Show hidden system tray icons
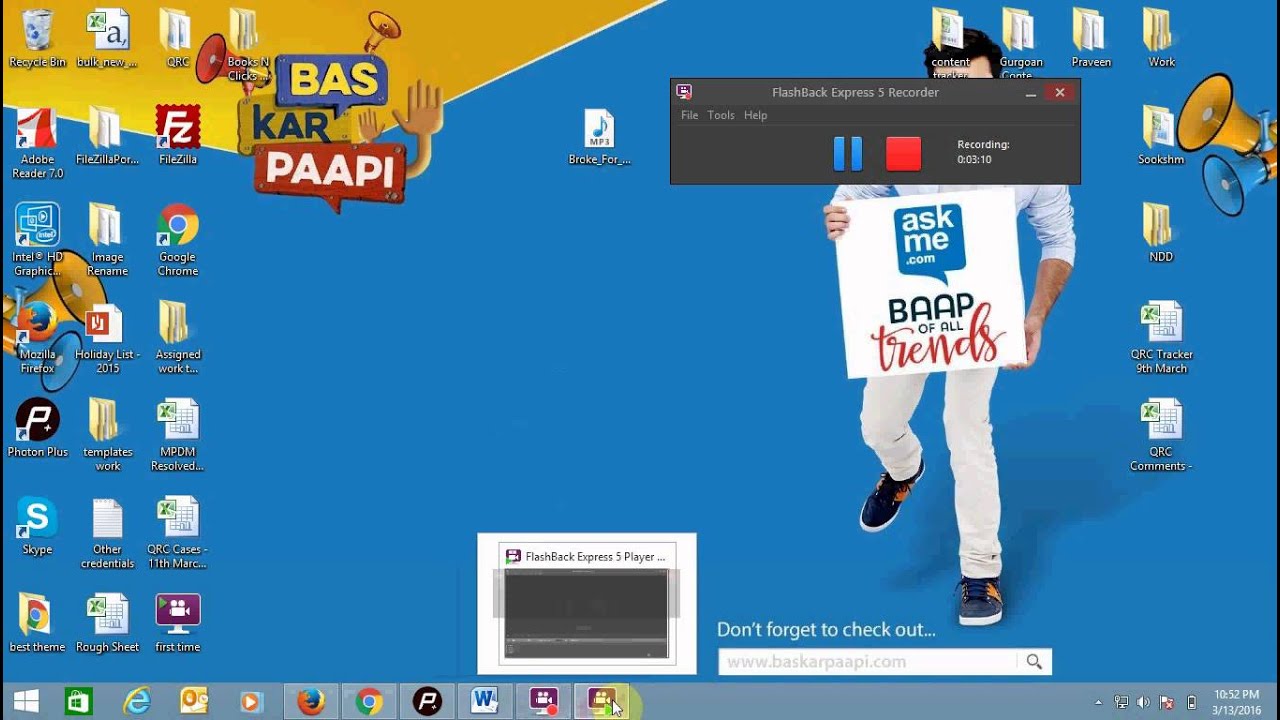 (x=1099, y=702)
